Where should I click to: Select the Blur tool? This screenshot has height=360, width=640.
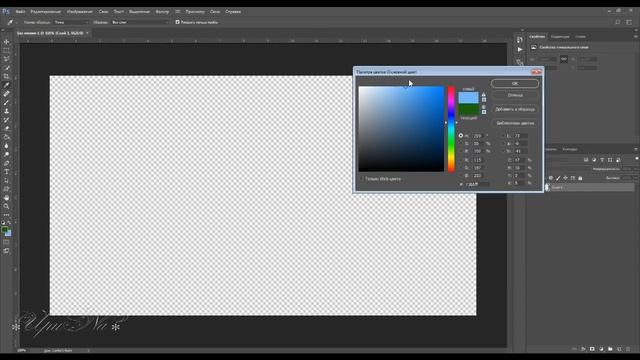click(x=7, y=146)
